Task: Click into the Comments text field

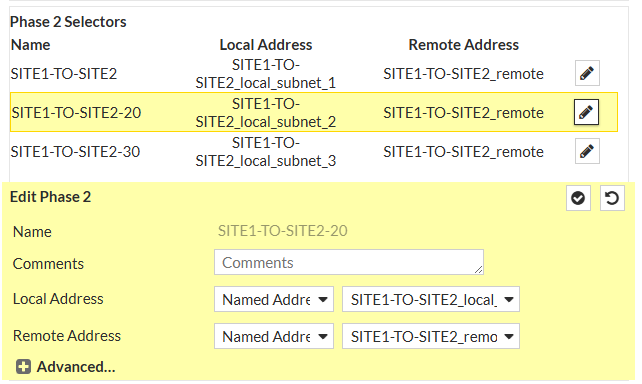Action: point(349,262)
